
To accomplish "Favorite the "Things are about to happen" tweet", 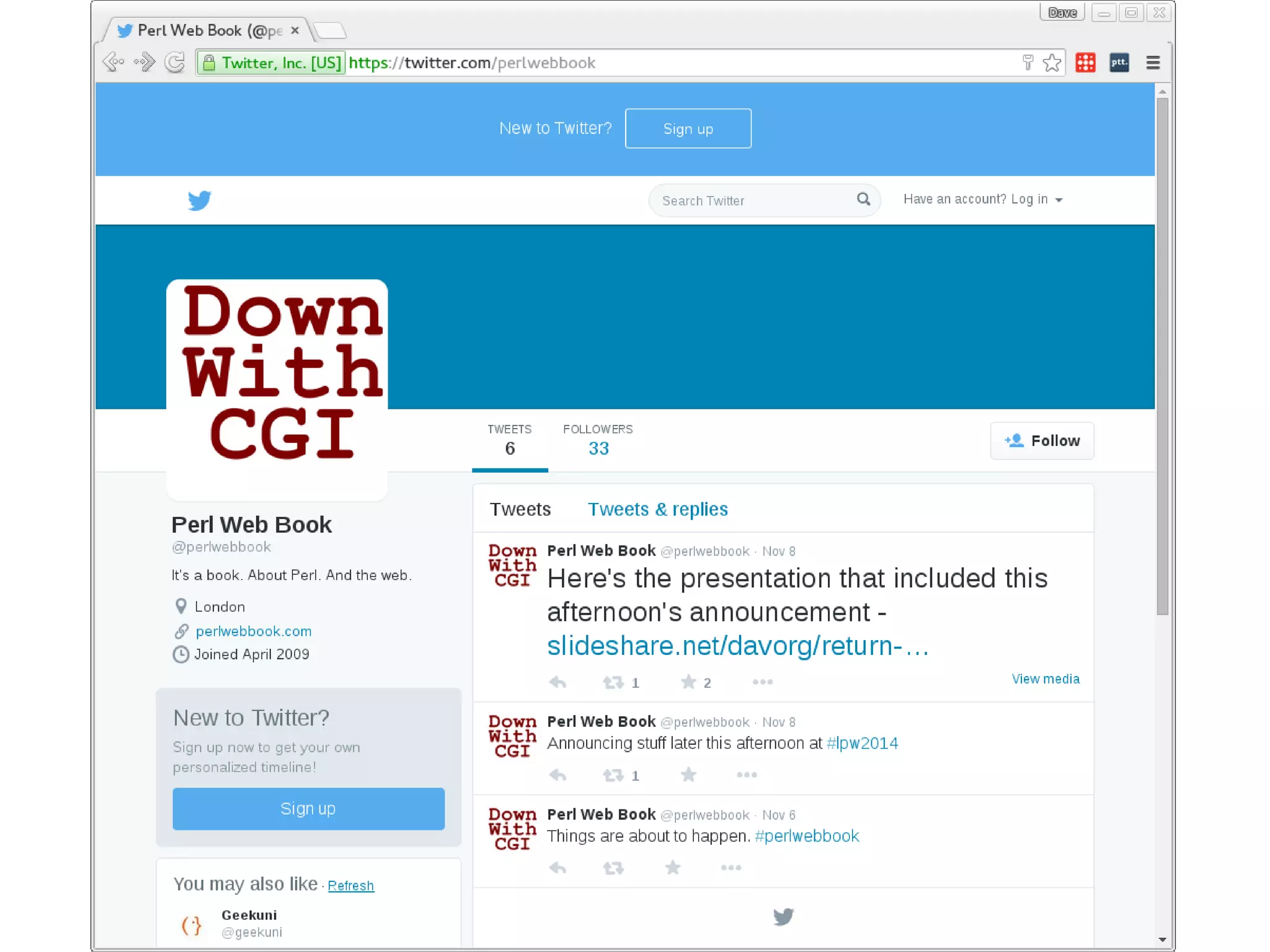I will coord(672,867).
